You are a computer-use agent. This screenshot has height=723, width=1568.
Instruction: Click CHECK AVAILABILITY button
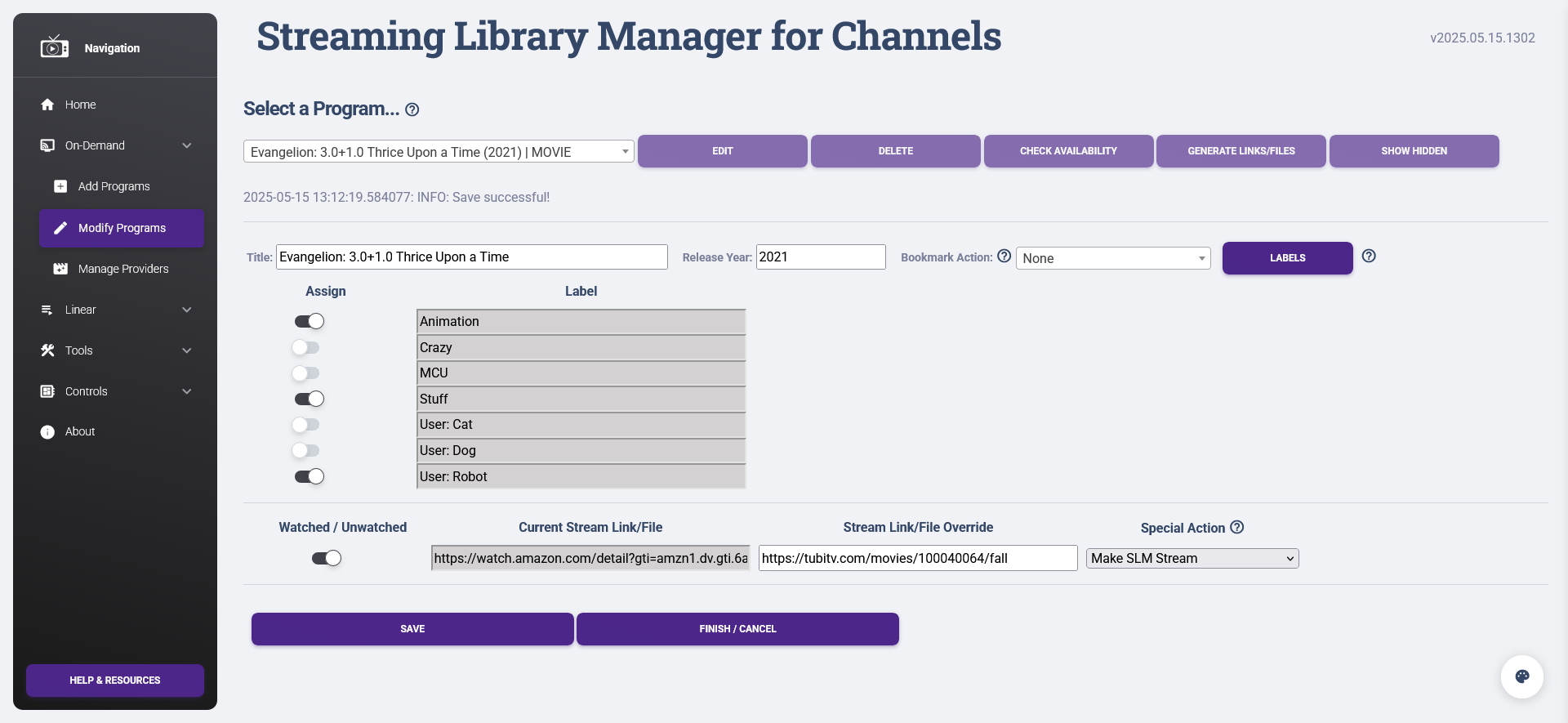click(1068, 151)
